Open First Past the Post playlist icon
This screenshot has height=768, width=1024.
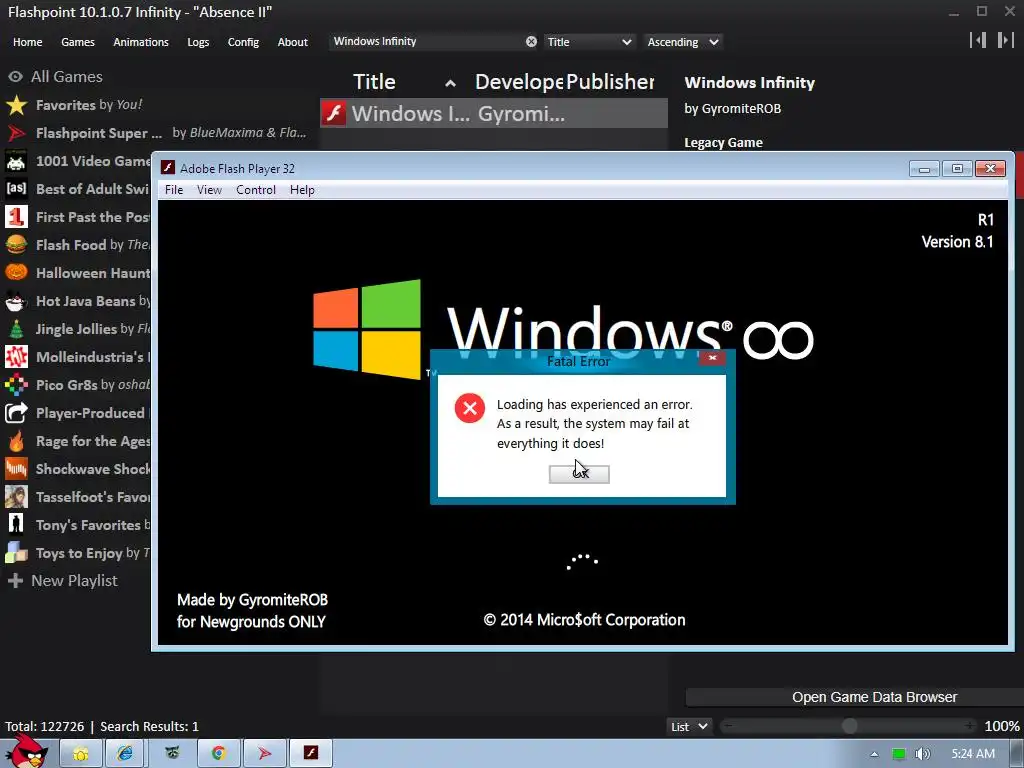pyautogui.click(x=16, y=217)
